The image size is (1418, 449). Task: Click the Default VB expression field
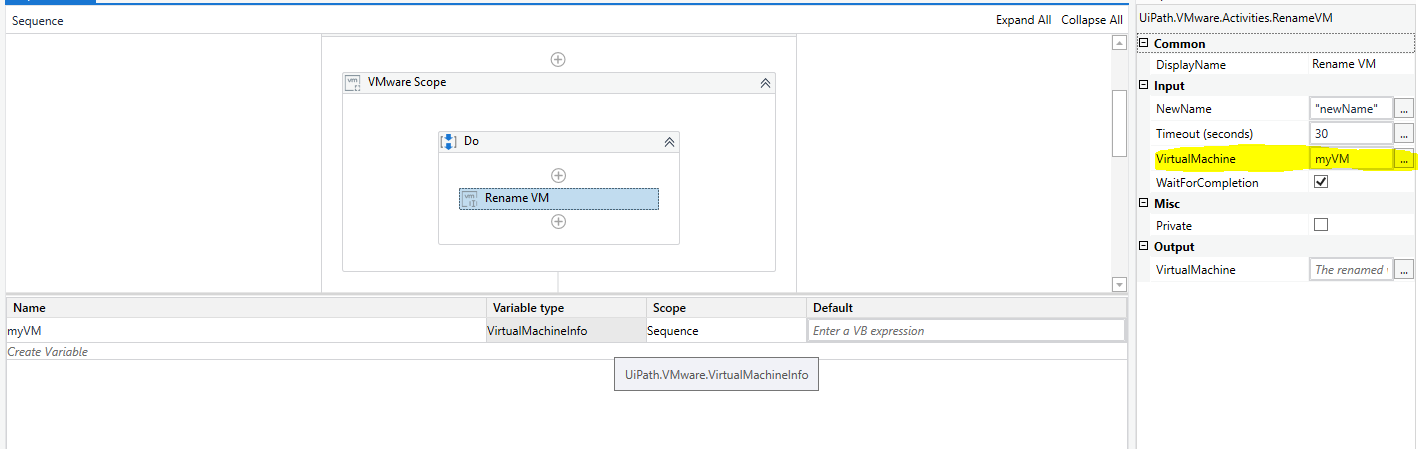pos(966,330)
